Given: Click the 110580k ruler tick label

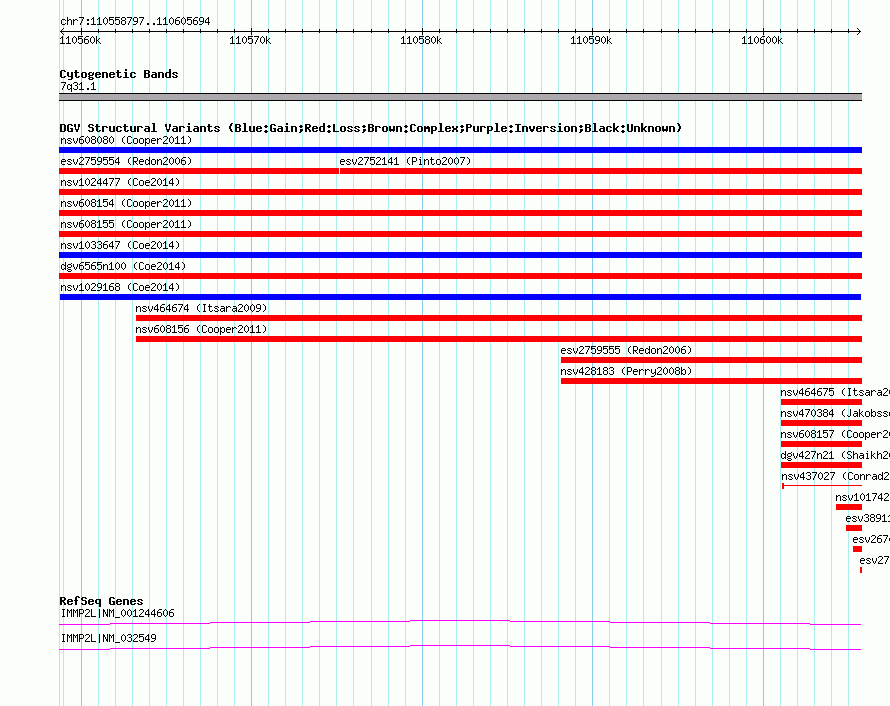Looking at the screenshot, I should coord(421,40).
